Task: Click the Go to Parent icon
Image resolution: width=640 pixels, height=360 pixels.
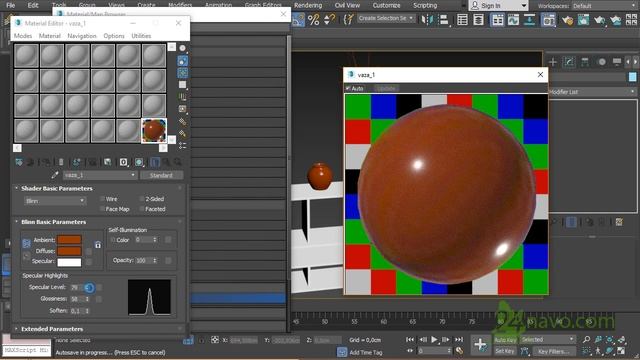Action: (166, 162)
